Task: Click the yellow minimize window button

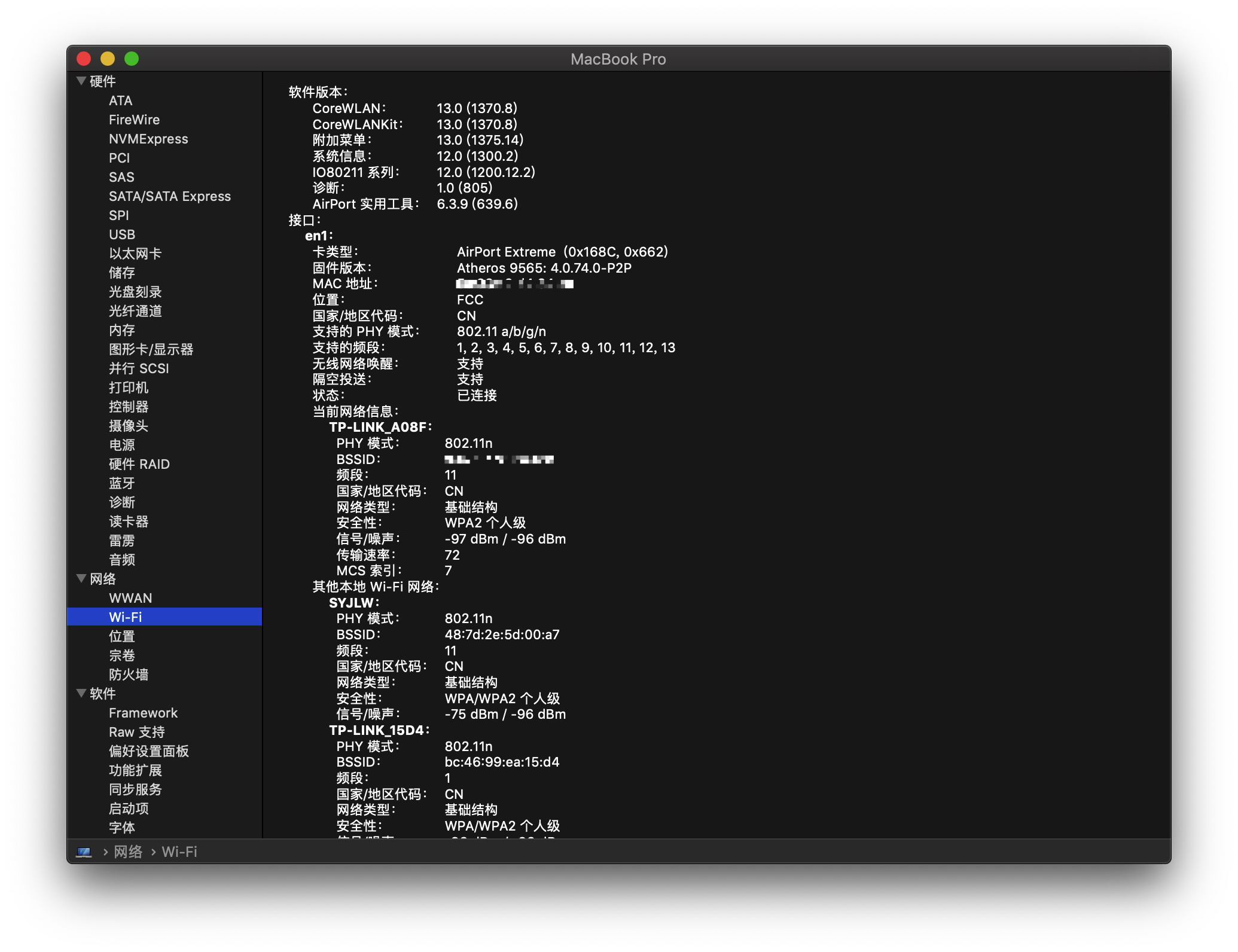Action: (x=108, y=59)
